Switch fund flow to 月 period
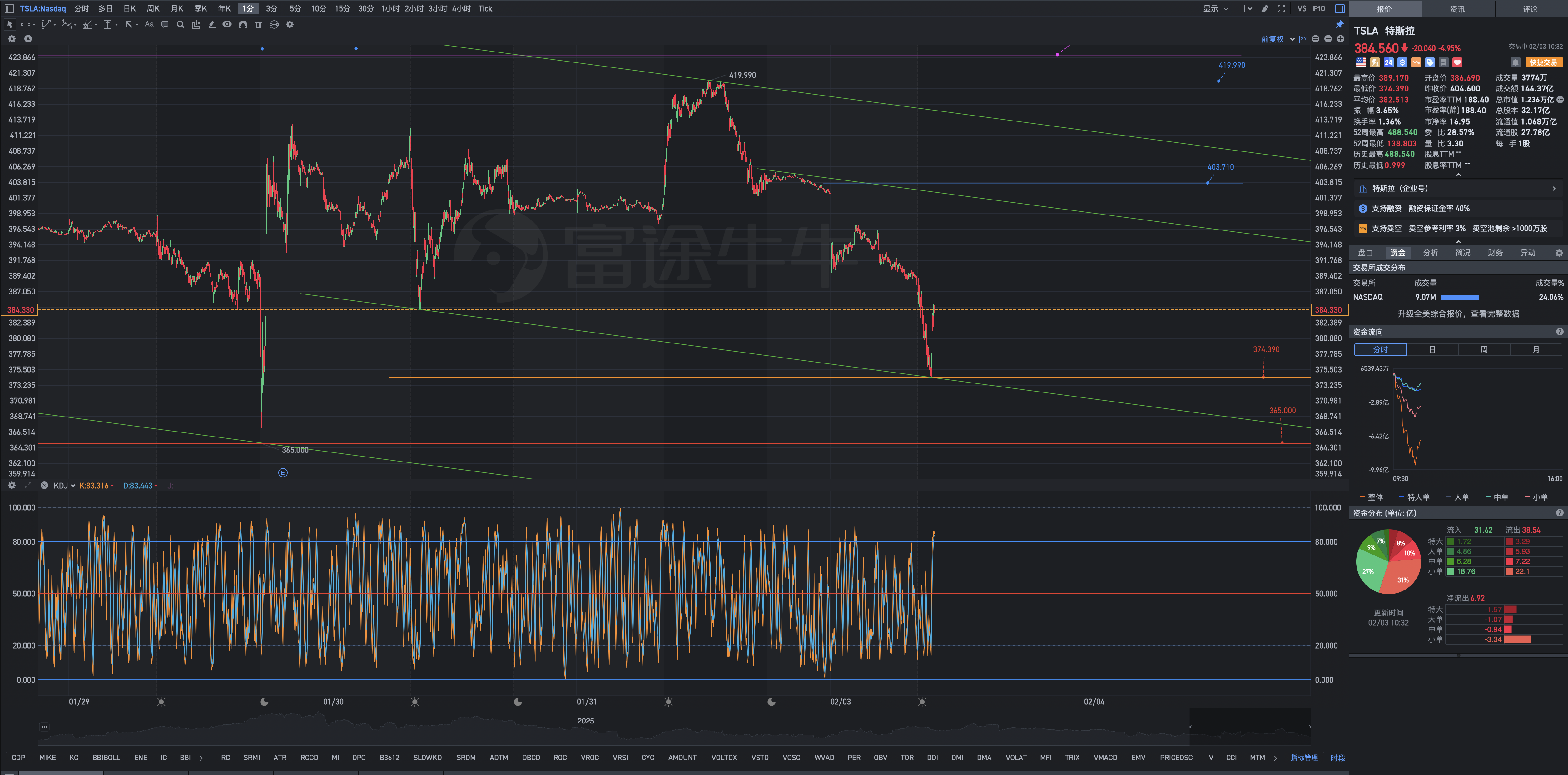 (x=1536, y=350)
